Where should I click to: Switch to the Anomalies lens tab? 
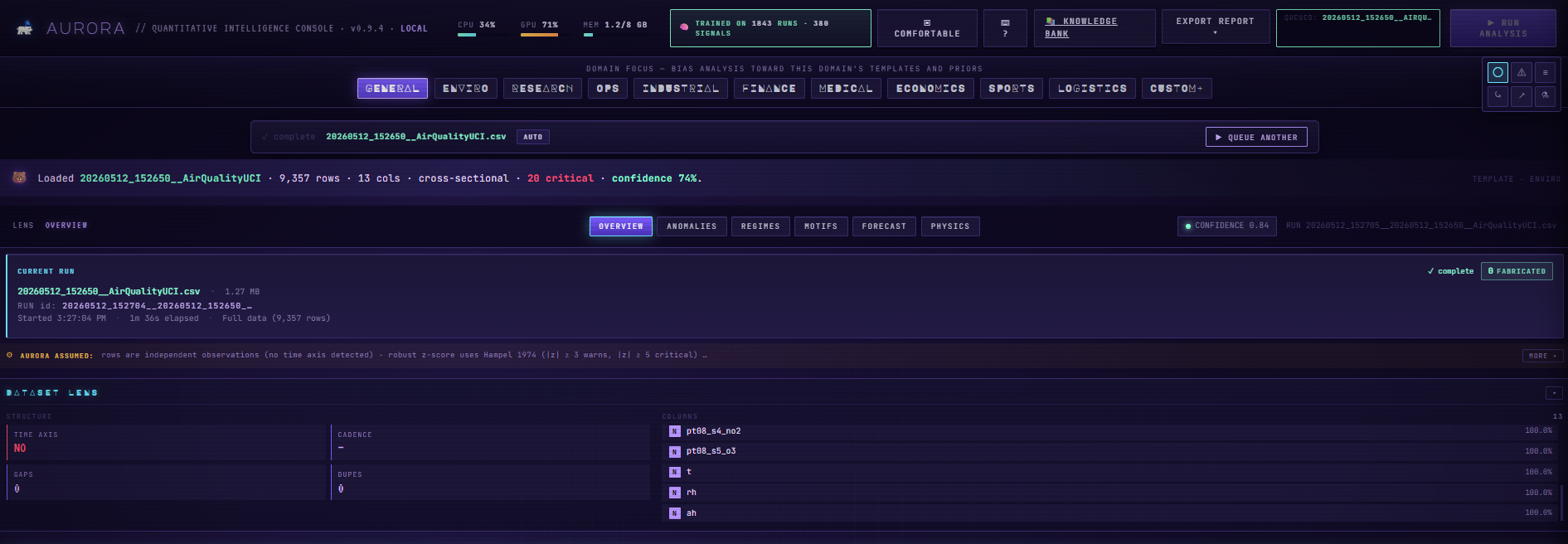pyautogui.click(x=692, y=226)
